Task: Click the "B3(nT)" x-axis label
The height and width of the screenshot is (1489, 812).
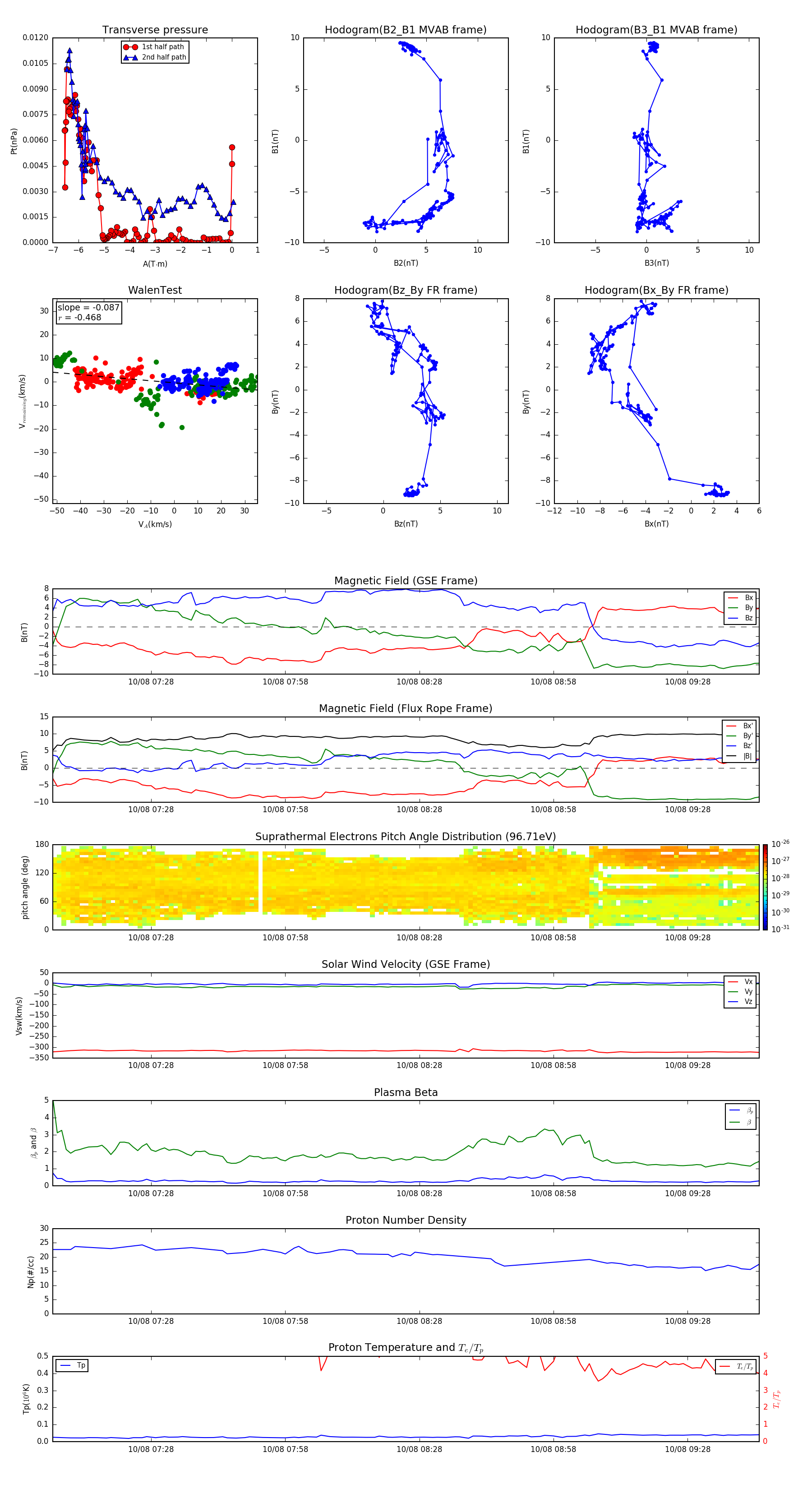Action: pyautogui.click(x=656, y=263)
